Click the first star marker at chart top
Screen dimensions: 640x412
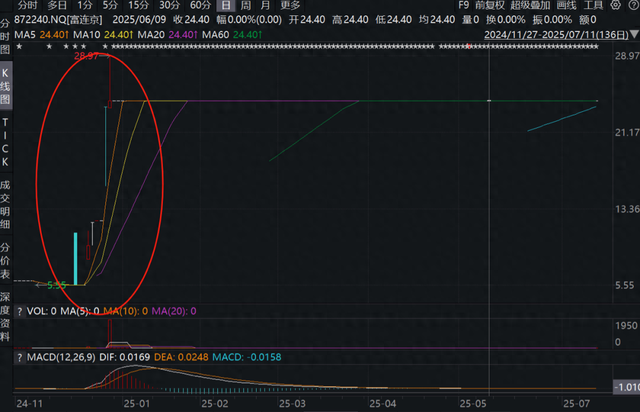point(19,47)
